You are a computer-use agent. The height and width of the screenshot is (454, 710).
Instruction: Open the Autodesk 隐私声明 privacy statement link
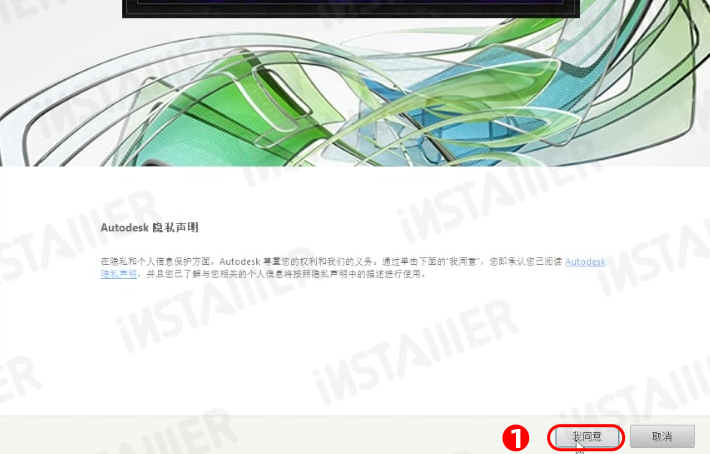[x=585, y=262]
